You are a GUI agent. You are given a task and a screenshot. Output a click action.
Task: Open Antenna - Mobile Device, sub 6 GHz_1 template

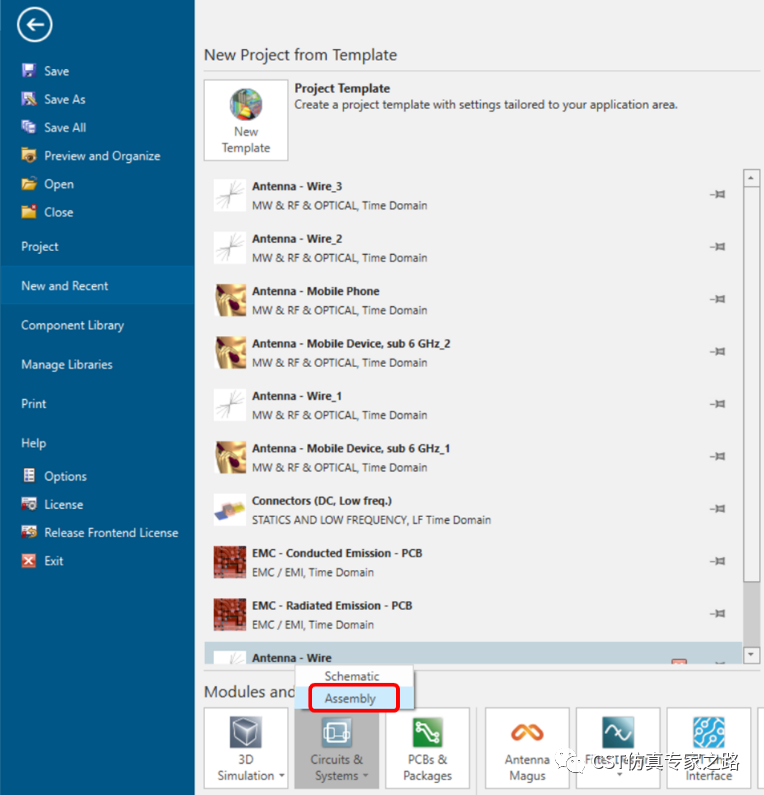[473, 457]
